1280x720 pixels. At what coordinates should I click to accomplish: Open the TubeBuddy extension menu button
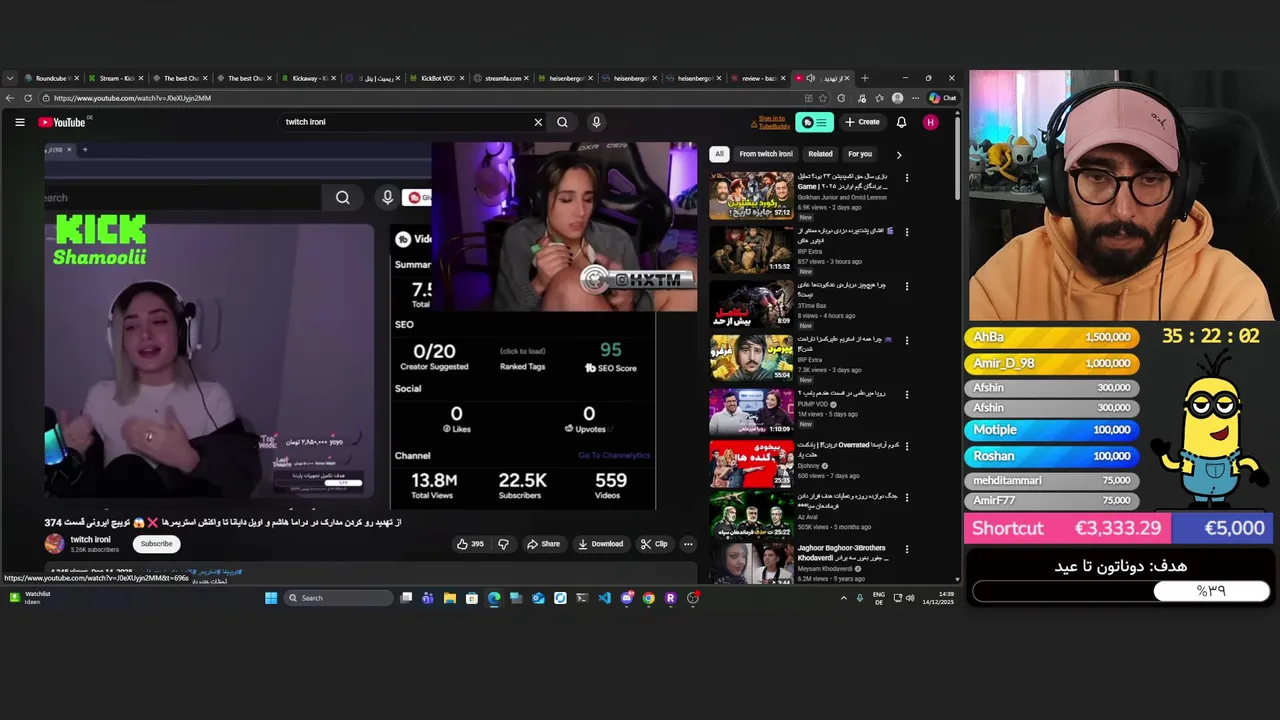coord(815,122)
